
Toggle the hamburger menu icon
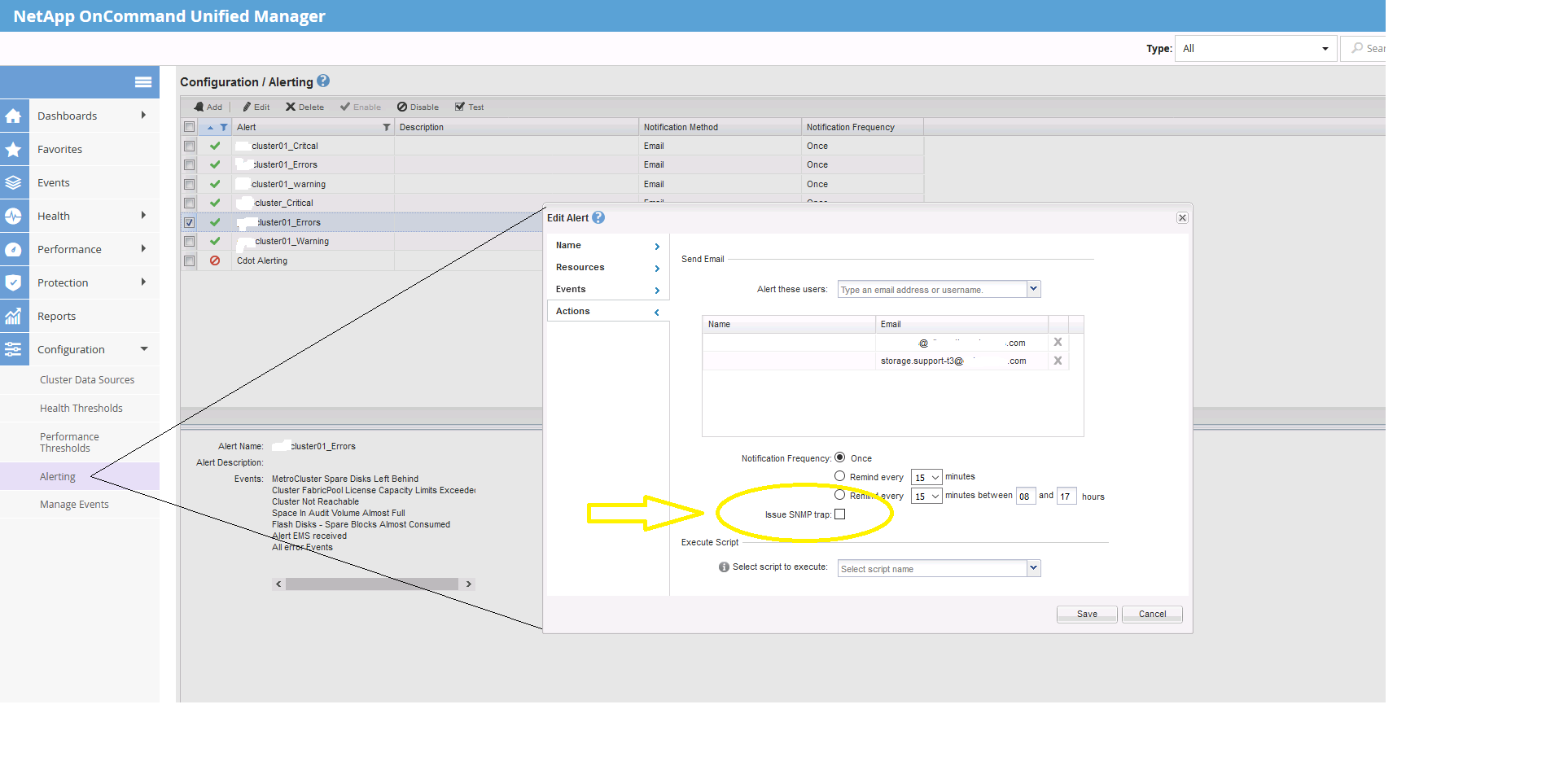click(x=143, y=82)
